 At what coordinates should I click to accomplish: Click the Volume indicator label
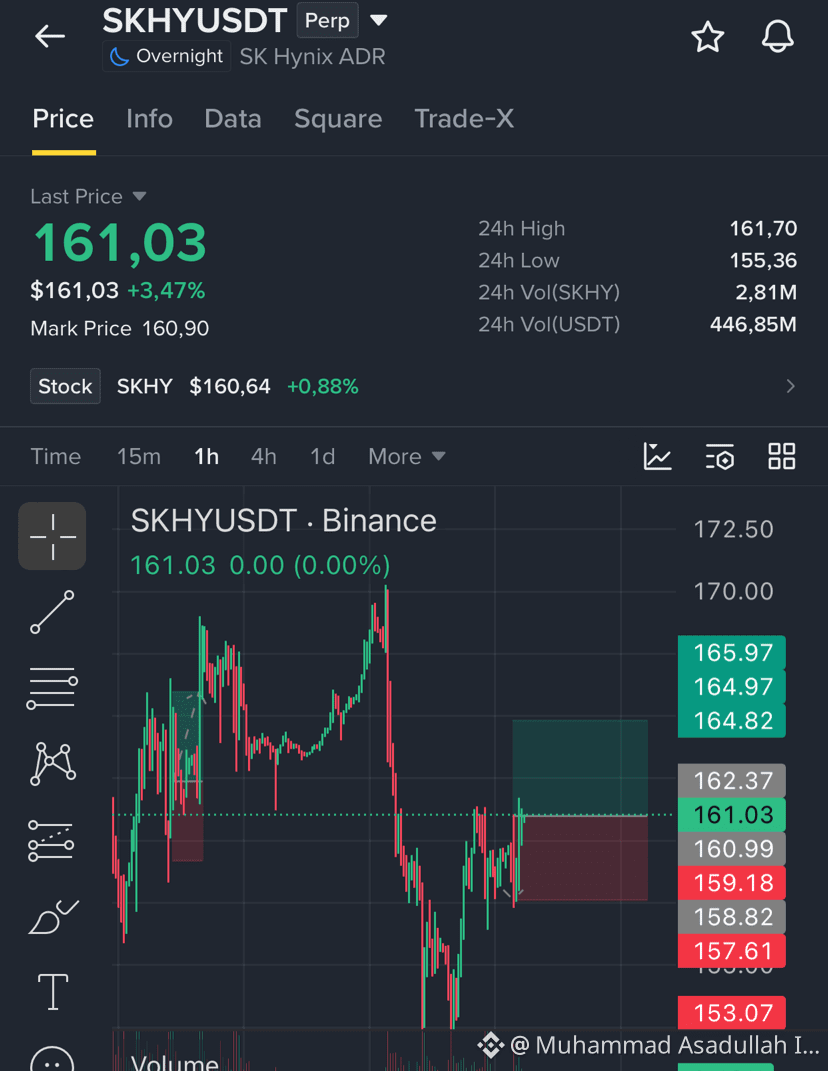pyautogui.click(x=175, y=1061)
